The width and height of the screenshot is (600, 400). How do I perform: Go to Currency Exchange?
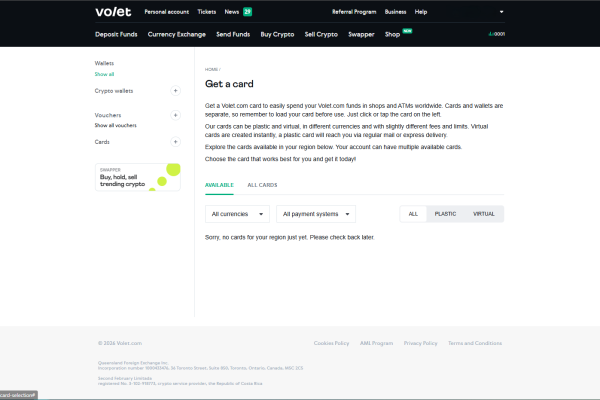tap(177, 34)
